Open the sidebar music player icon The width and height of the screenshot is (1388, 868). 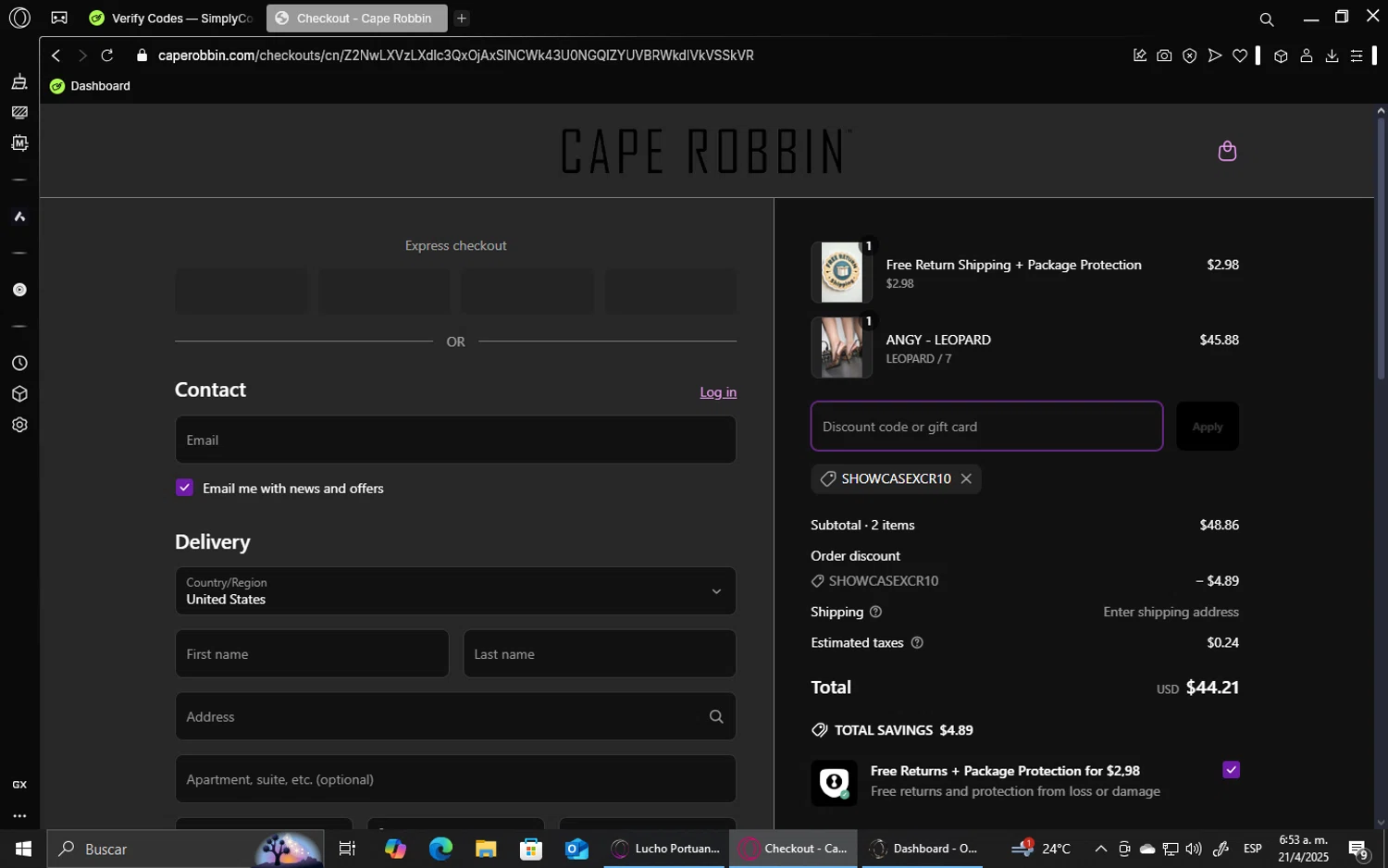(19, 290)
